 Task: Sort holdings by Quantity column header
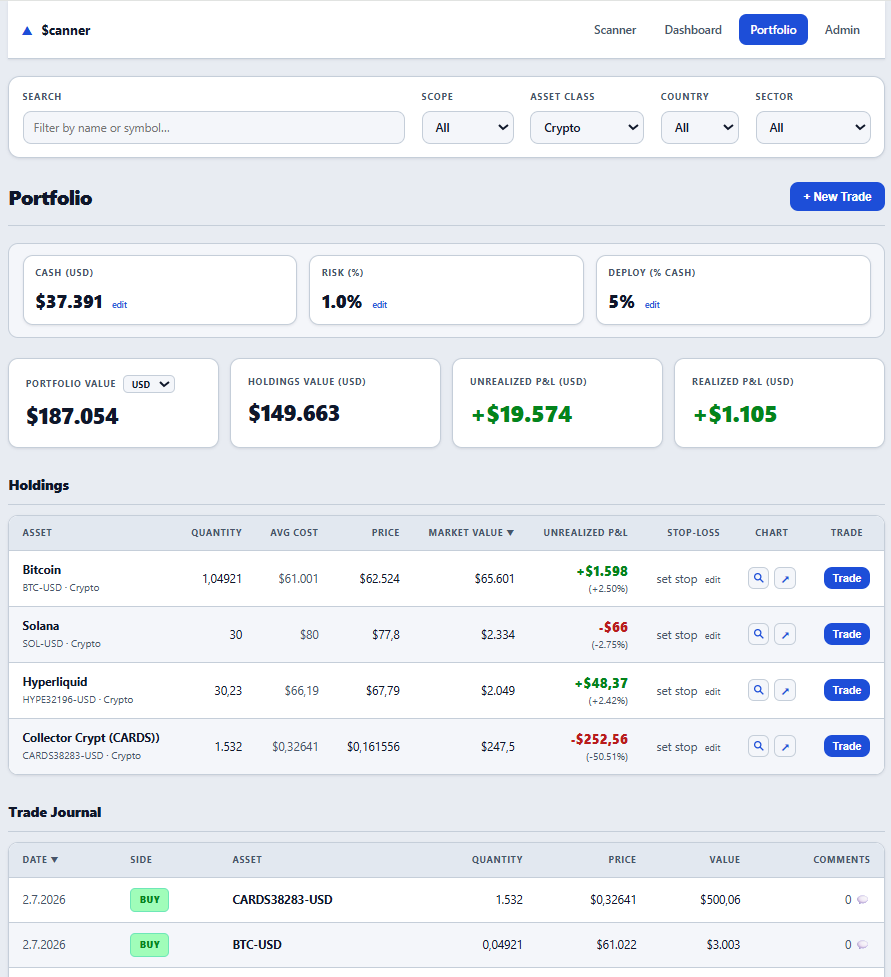click(x=216, y=533)
